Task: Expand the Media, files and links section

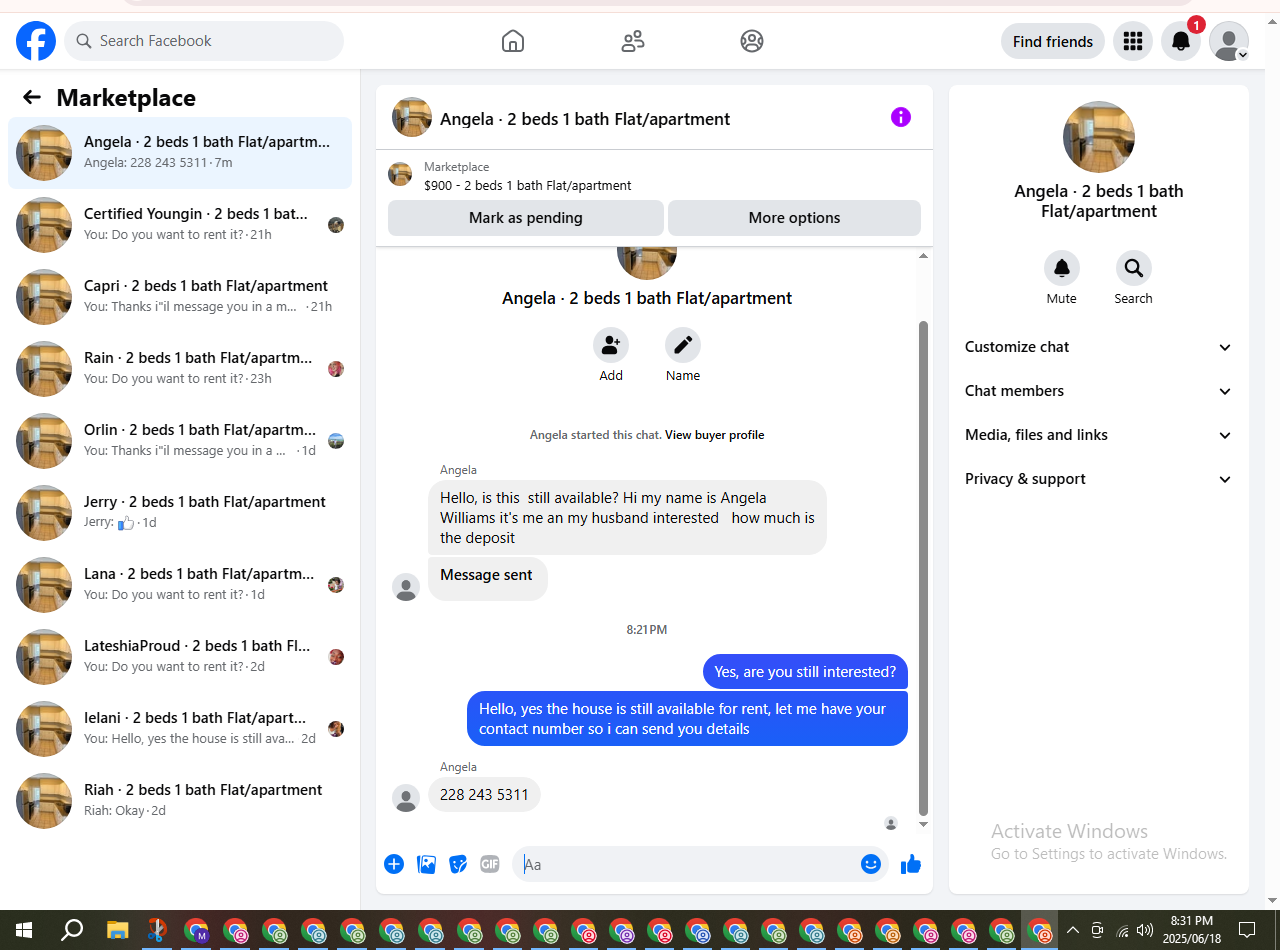Action: coord(1099,435)
